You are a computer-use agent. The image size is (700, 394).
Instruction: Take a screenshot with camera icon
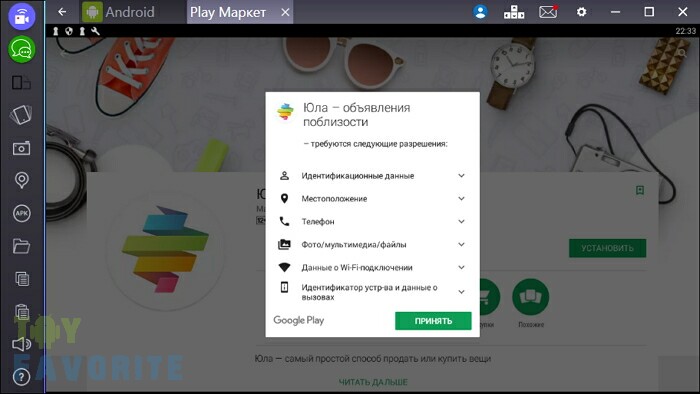(21, 148)
